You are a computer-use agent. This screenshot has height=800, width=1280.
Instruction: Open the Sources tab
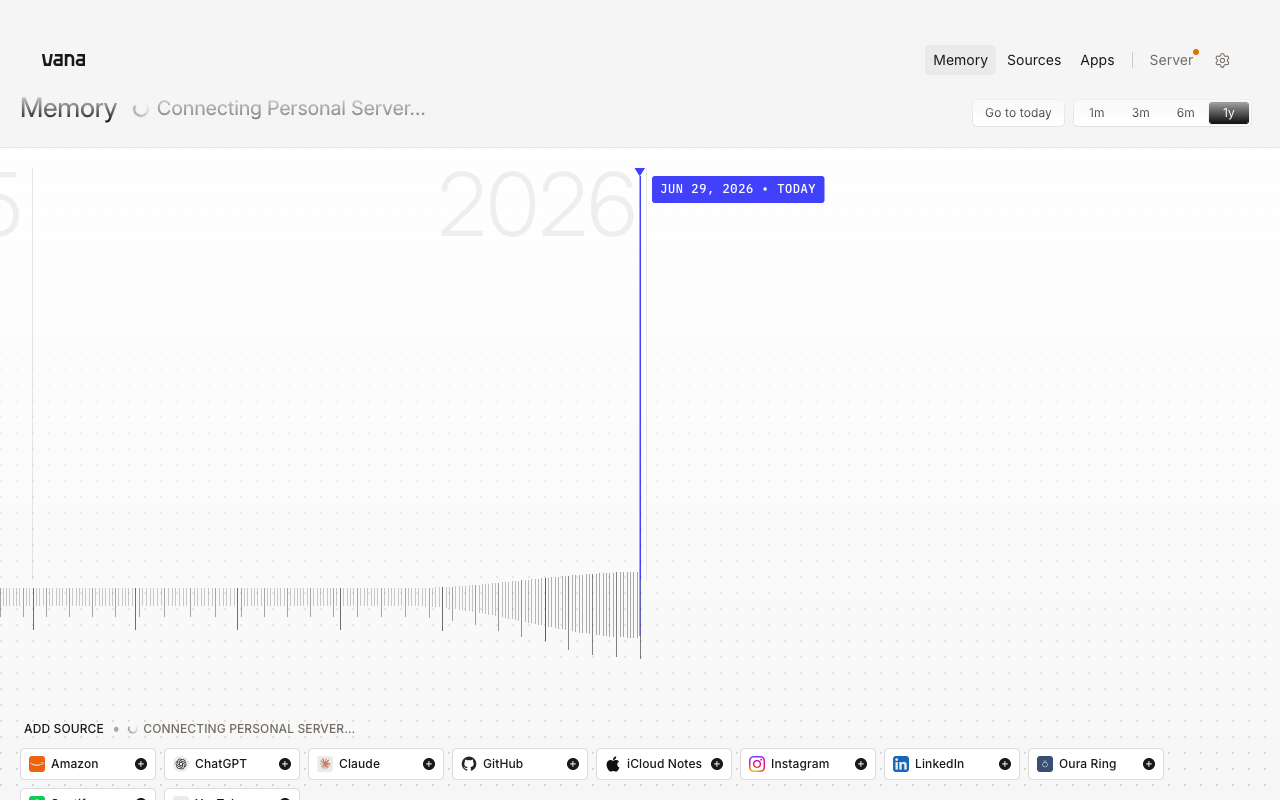1034,60
